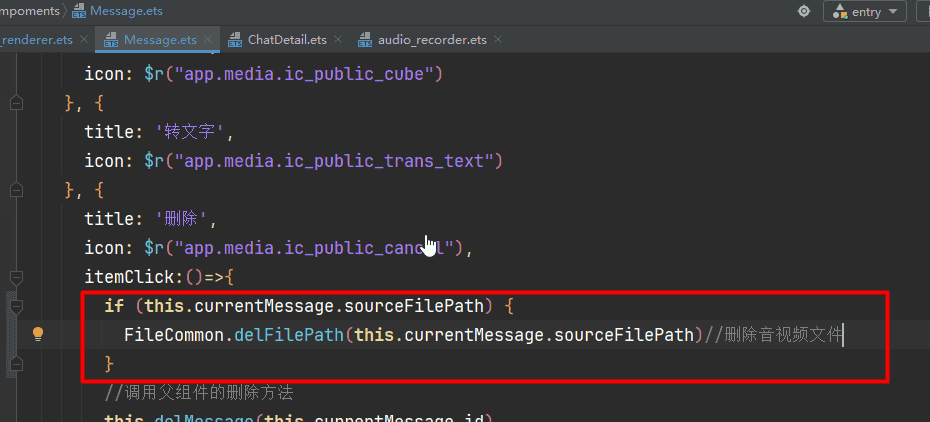
Task: Collapse the itemClick arrow function block
Action: coord(16,277)
